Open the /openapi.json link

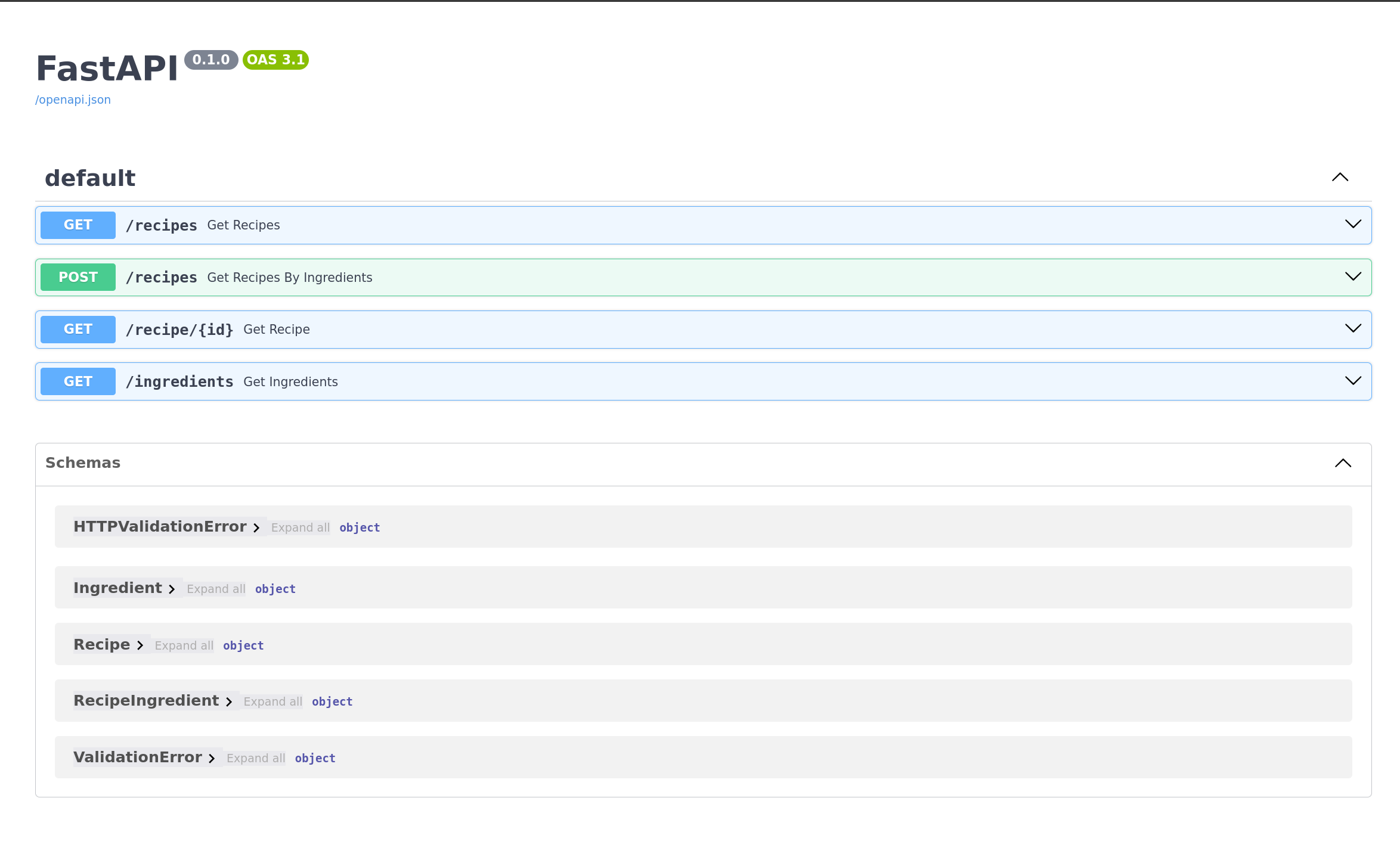click(73, 100)
